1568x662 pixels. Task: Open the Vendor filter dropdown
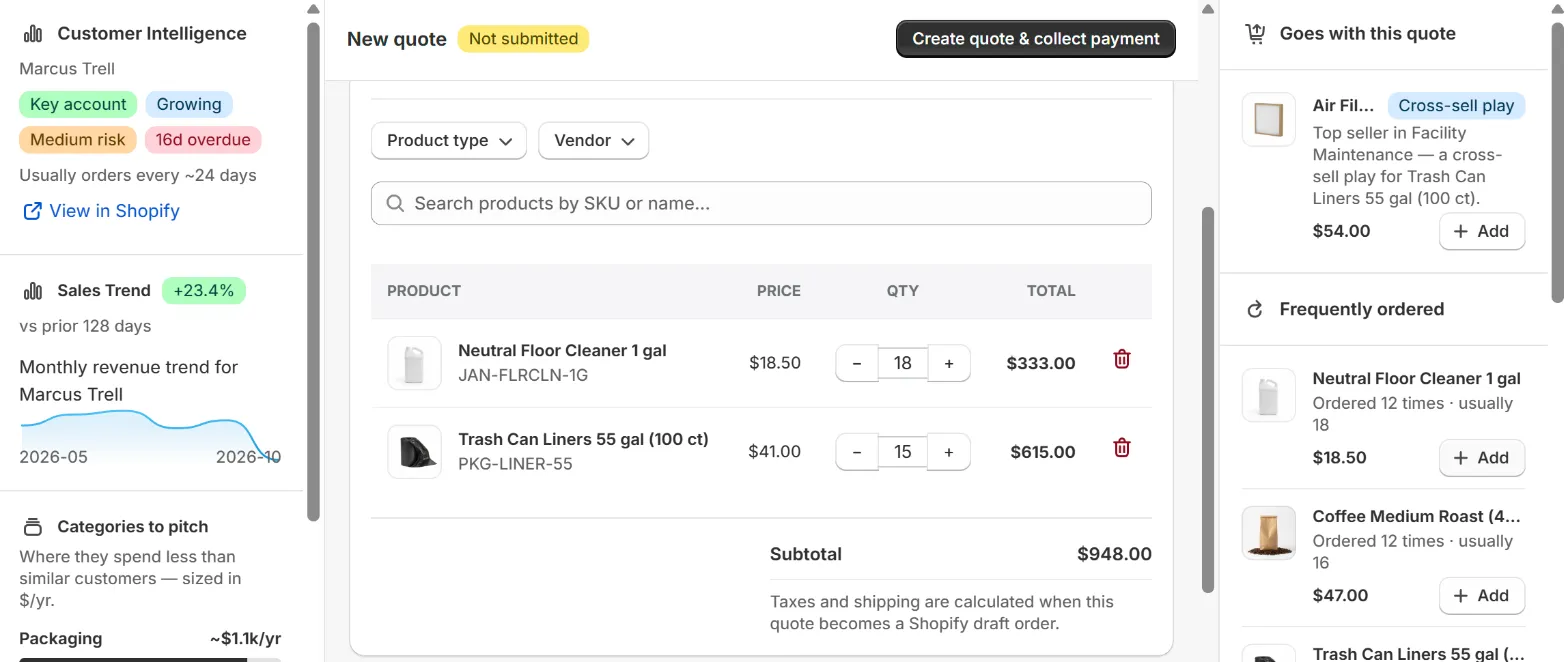(x=594, y=141)
